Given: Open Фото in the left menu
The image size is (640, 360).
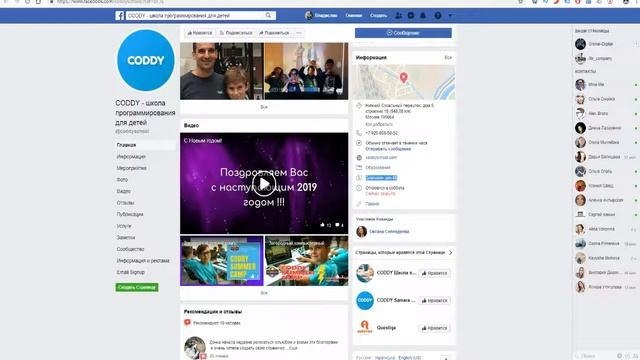Looking at the screenshot, I should (122, 180).
